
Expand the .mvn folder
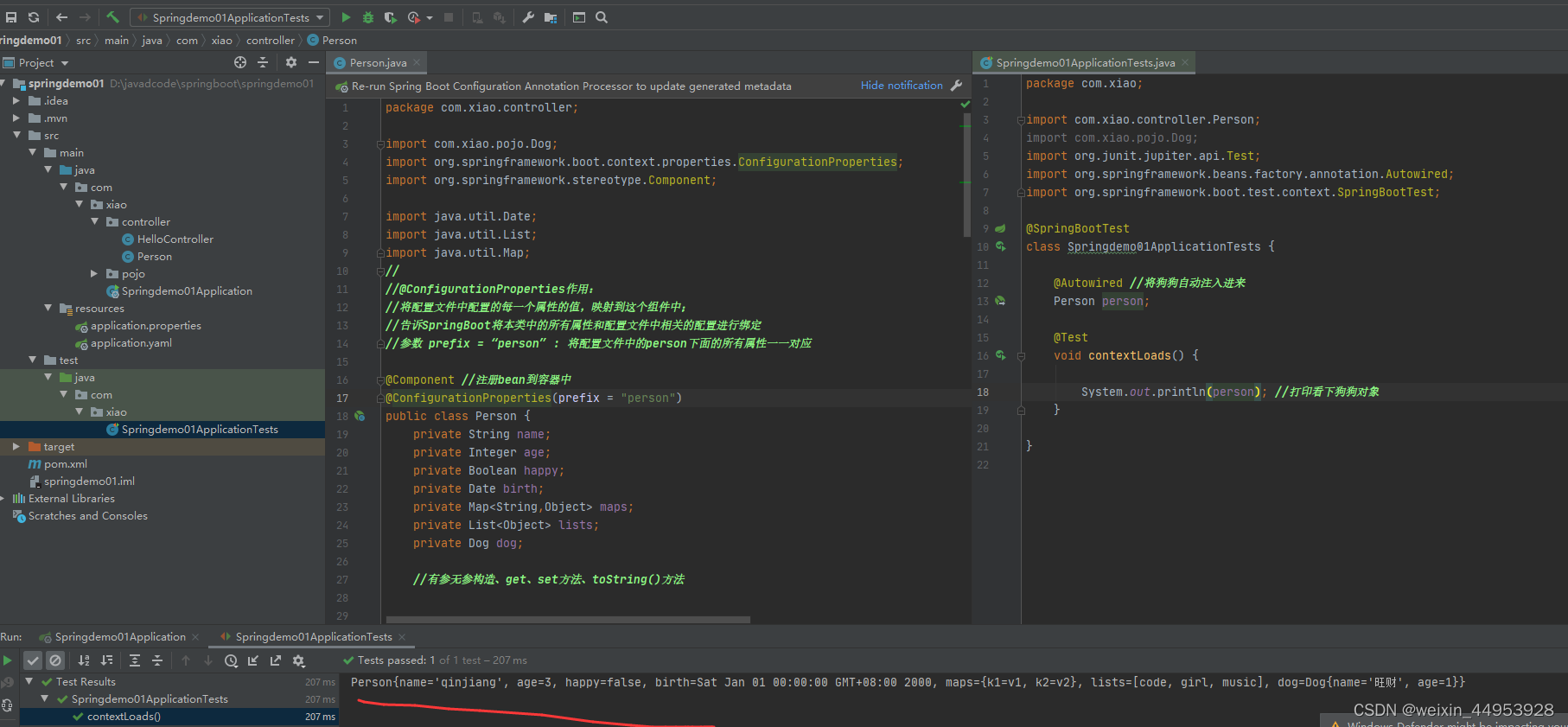(16, 118)
